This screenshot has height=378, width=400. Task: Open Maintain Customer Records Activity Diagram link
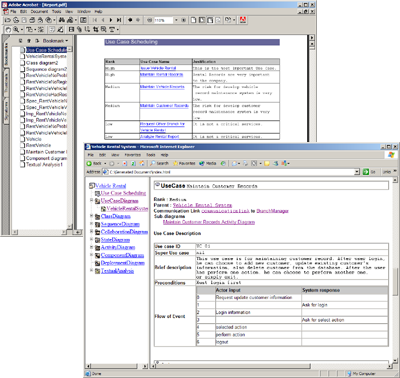pyautogui.click(x=209, y=222)
